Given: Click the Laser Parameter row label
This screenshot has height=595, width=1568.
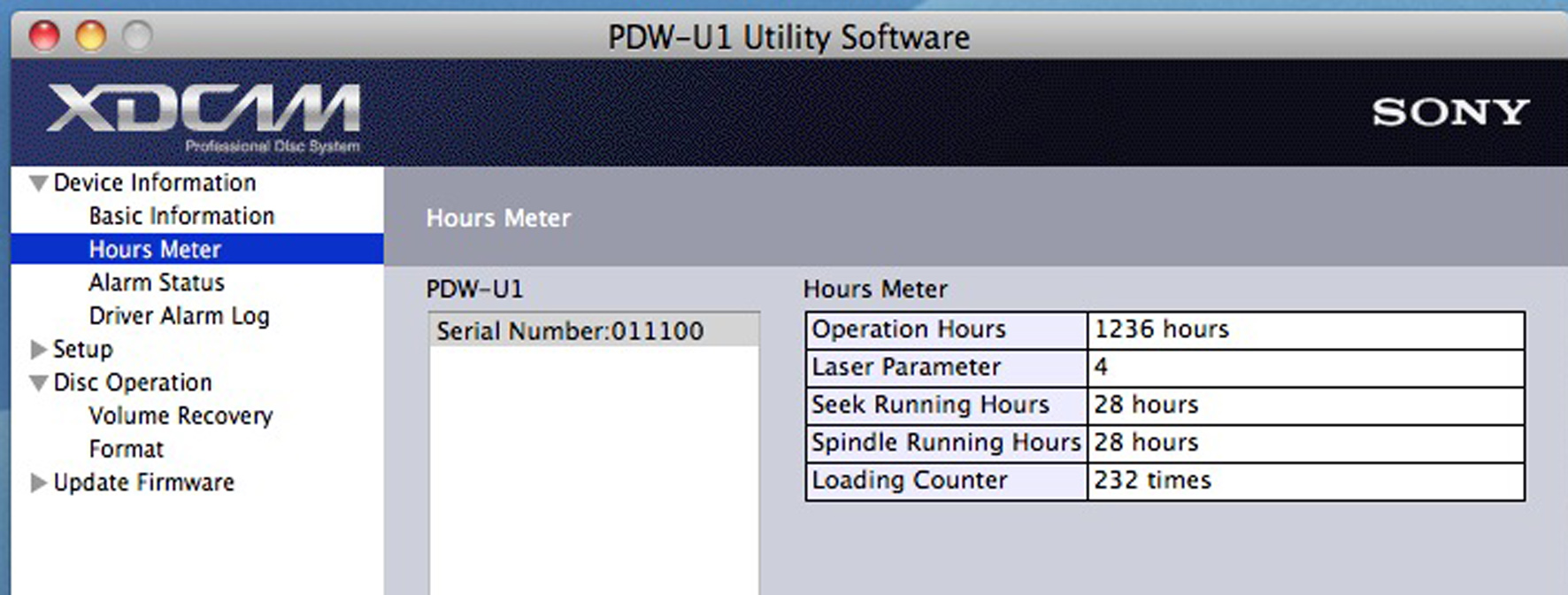Looking at the screenshot, I should click(x=947, y=367).
